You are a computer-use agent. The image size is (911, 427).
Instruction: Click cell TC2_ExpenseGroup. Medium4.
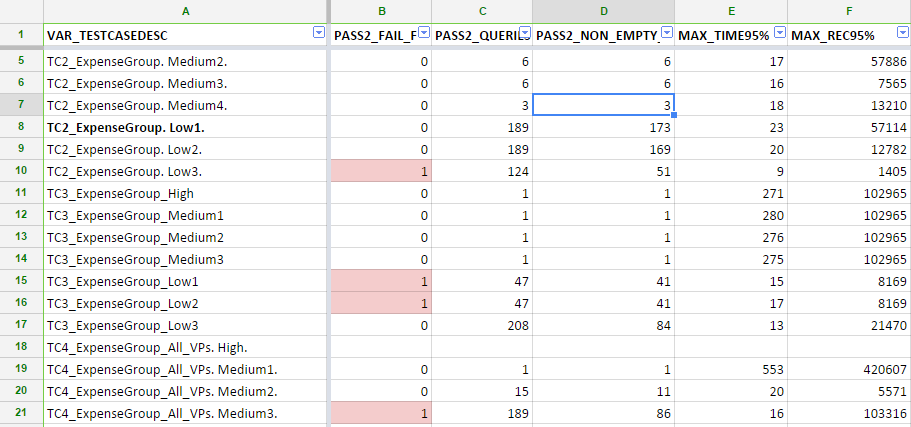click(186, 105)
